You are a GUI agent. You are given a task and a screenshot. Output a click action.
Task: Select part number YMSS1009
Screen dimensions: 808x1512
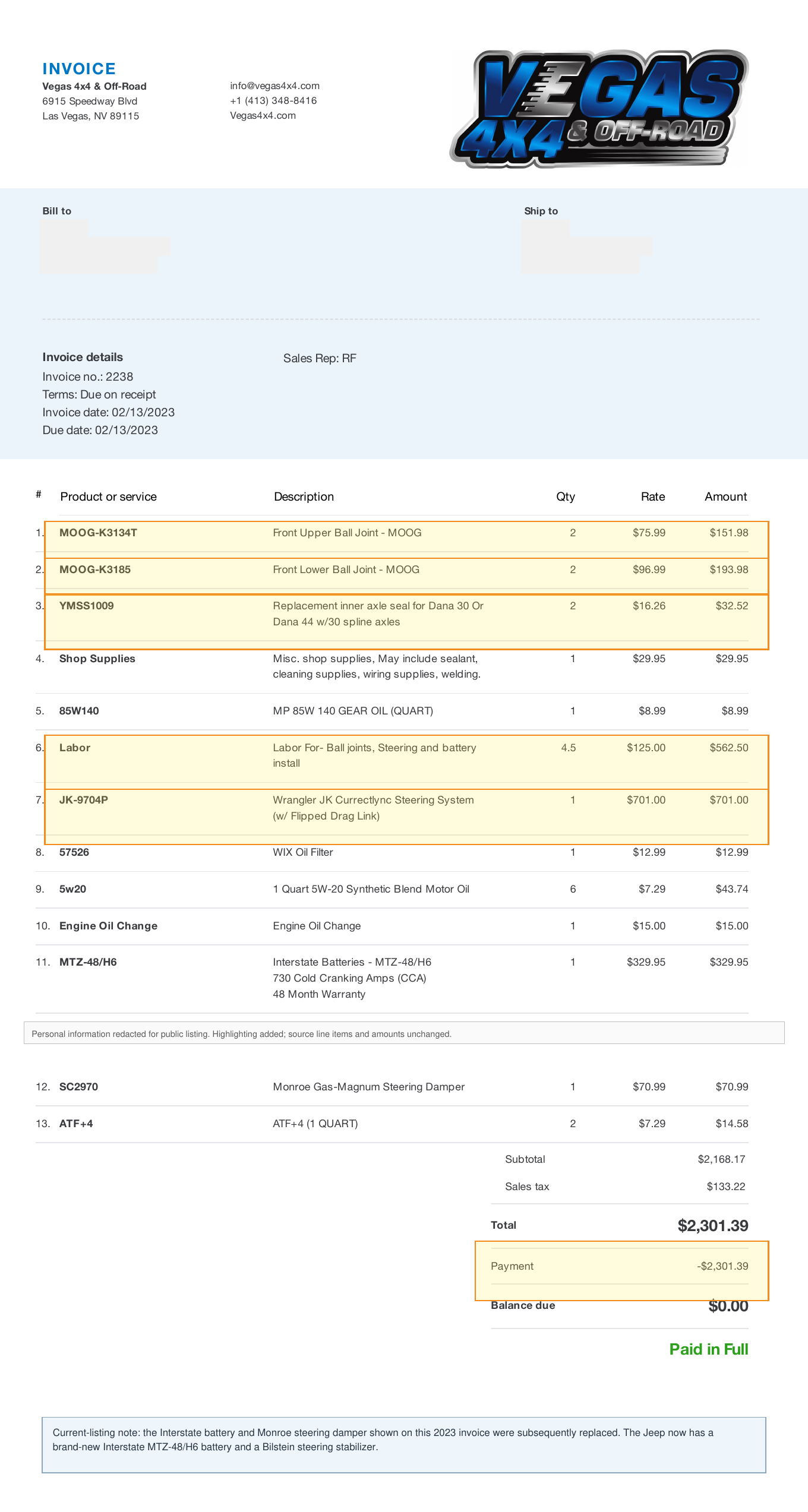coord(87,606)
